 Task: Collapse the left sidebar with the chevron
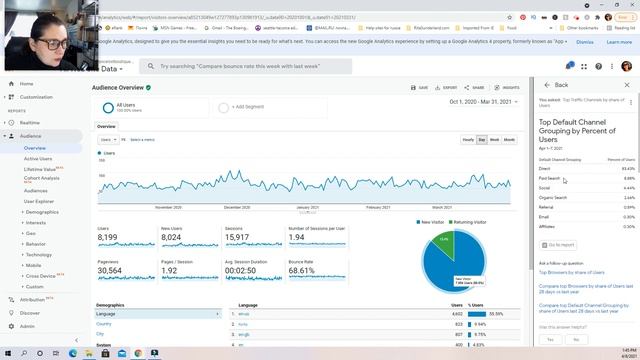pyautogui.click(x=76, y=340)
